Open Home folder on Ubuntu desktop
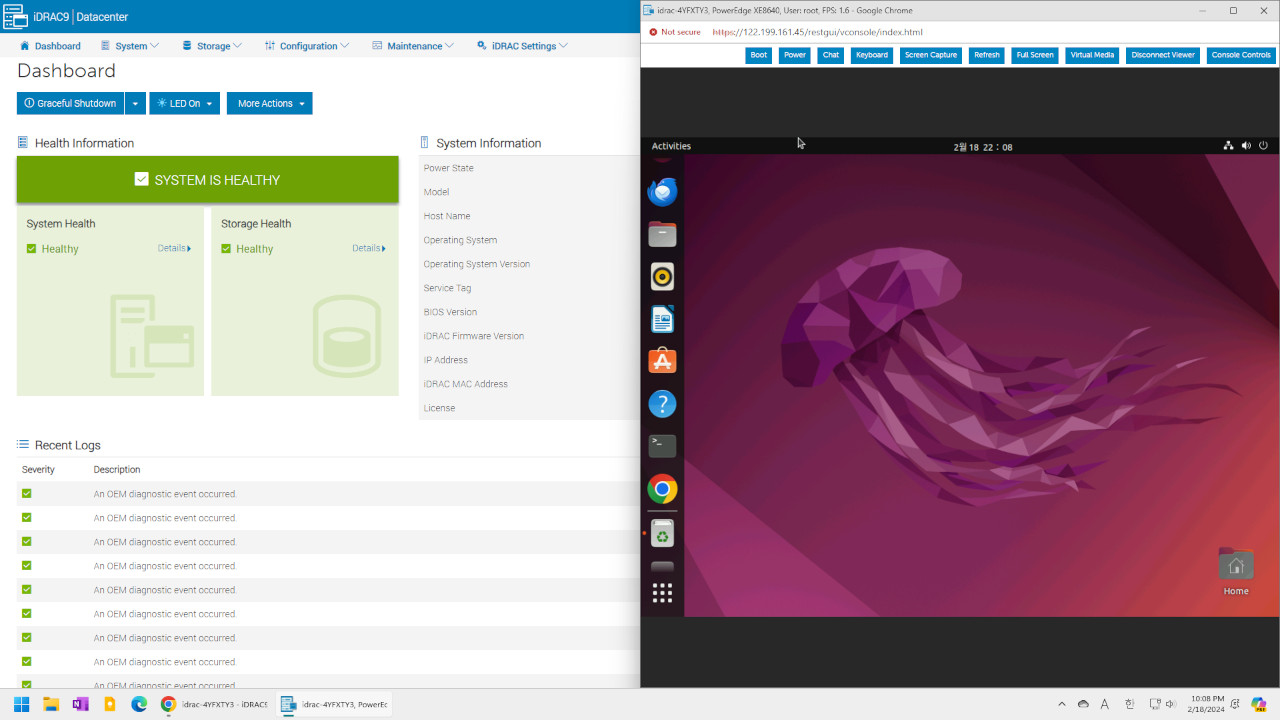The height and width of the screenshot is (720, 1280). tap(1236, 566)
